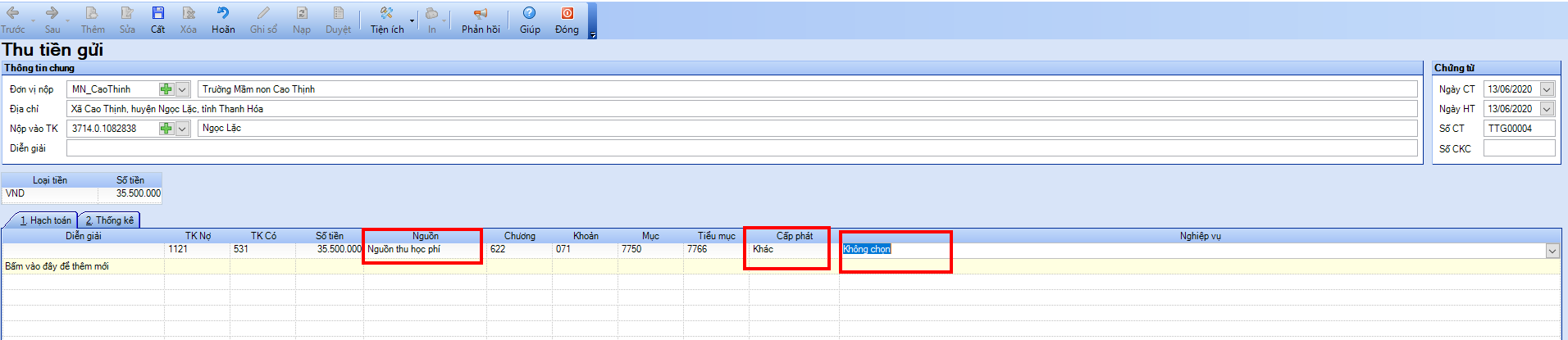Click the Diễn giải input field
The height and width of the screenshot is (340, 1568).
pos(741,148)
